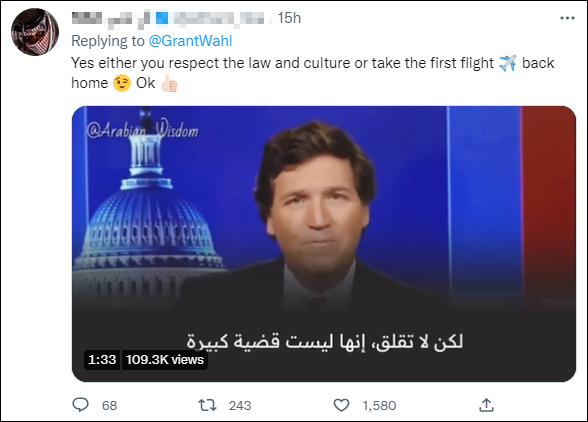Open the @GrantWahl mention link
The width and height of the screenshot is (588, 422).
tap(190, 41)
